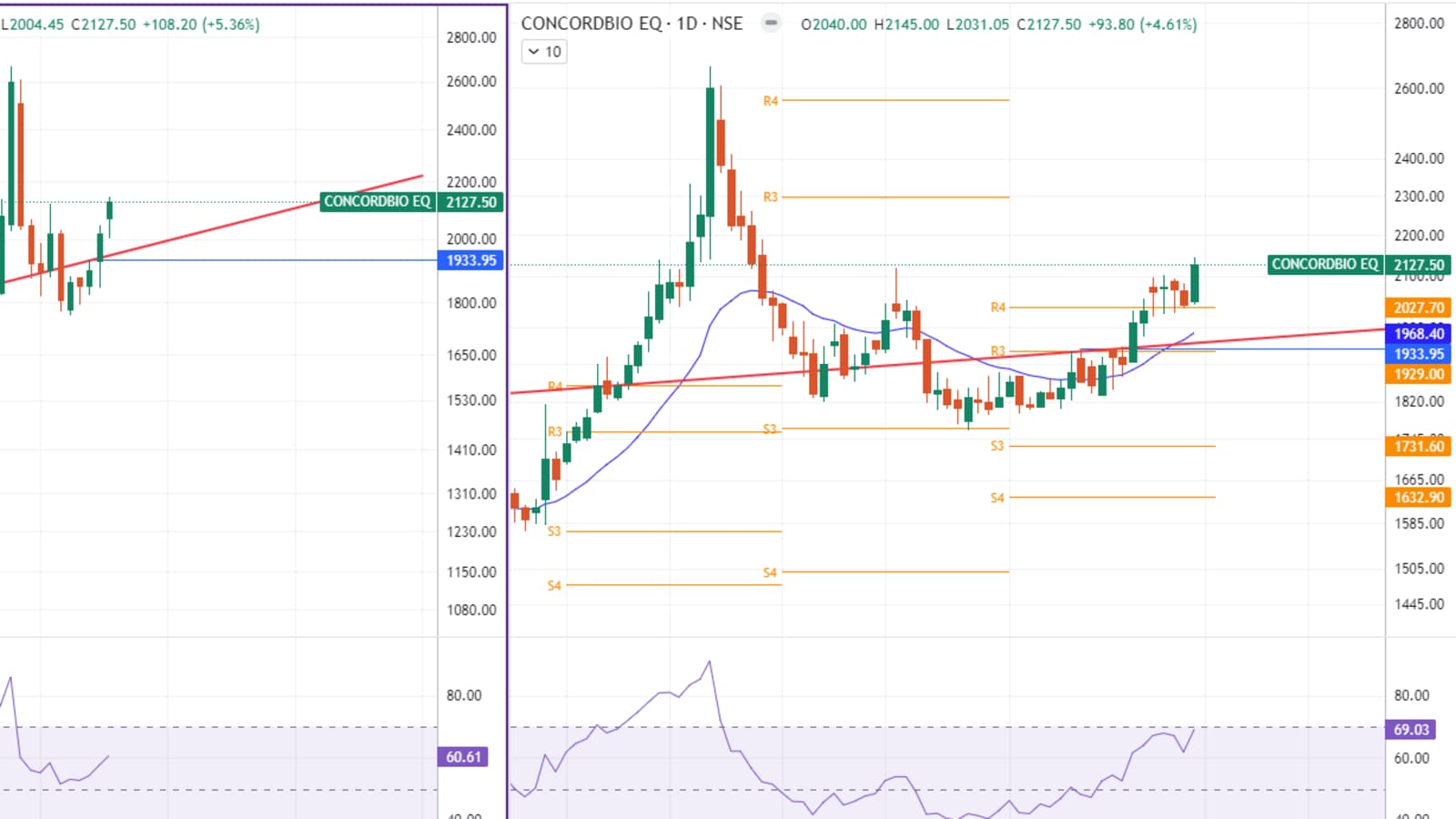Select the 1933.95 label on right chart axis
1456x819 pixels.
(x=1419, y=354)
